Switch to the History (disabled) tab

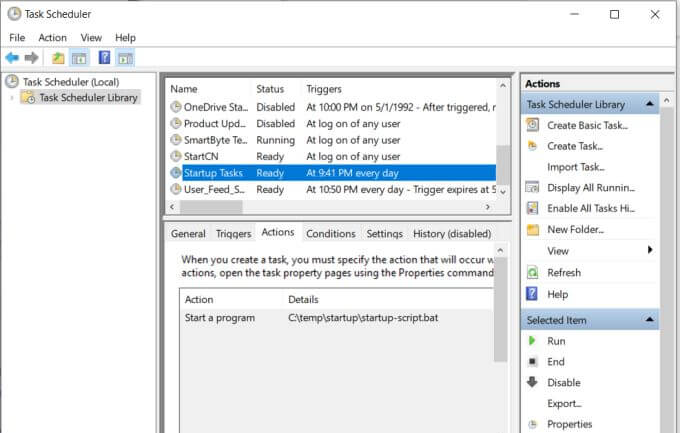pos(452,234)
